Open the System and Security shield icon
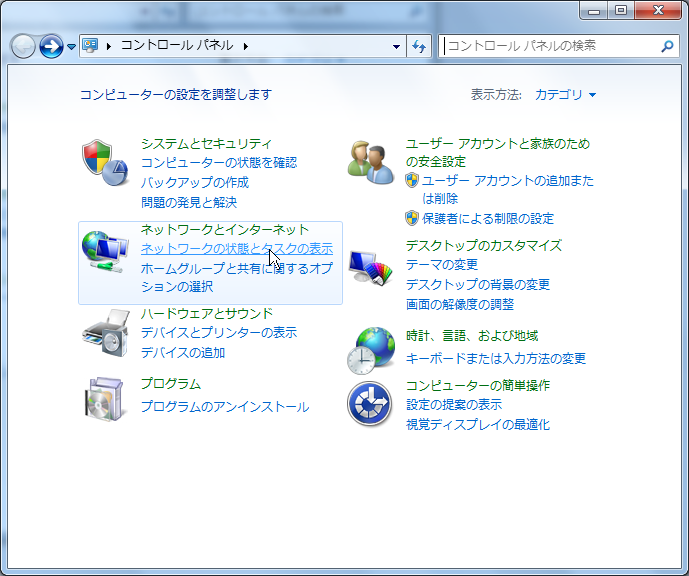 [x=105, y=163]
